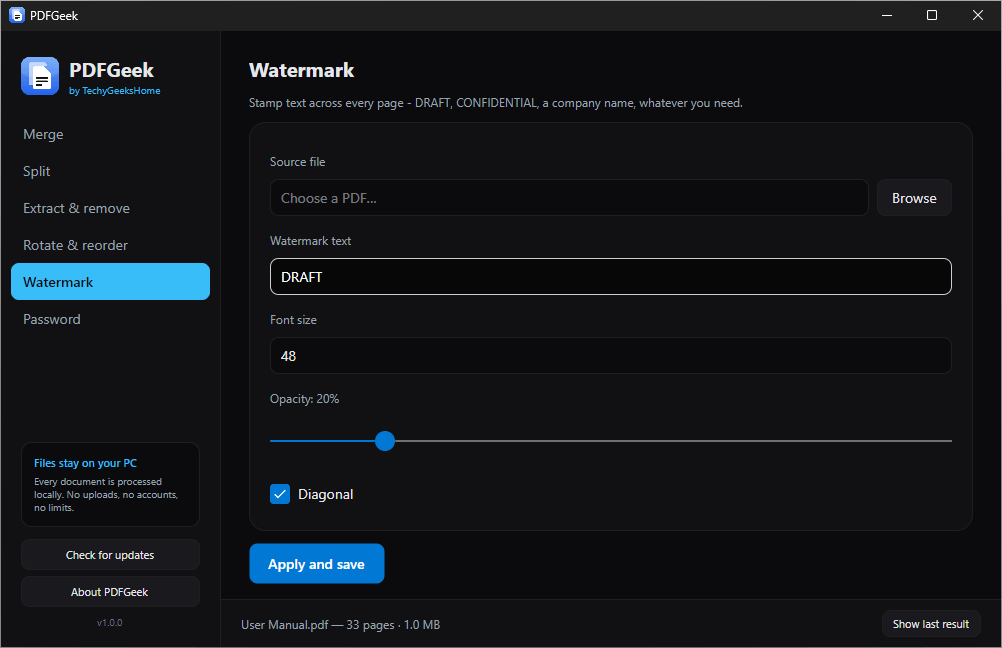Click the PDFGeek title bar app icon
Viewport: 1002px width, 648px height.
pyautogui.click(x=17, y=15)
